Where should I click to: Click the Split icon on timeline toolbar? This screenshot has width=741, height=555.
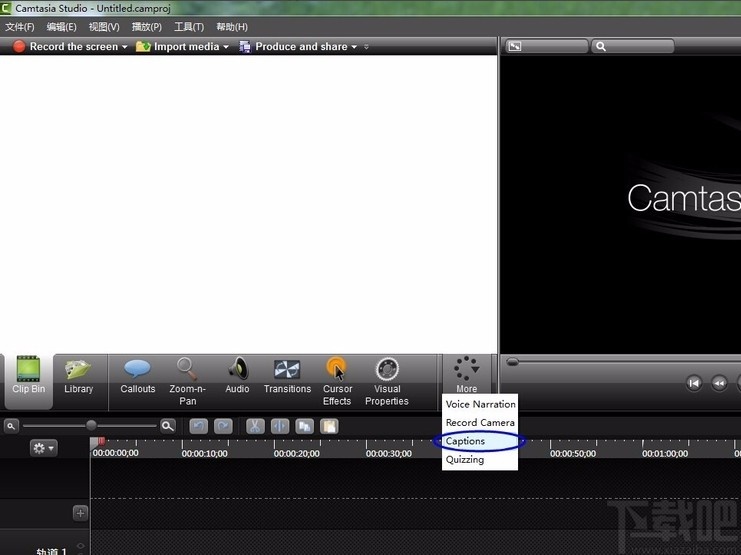click(x=280, y=426)
